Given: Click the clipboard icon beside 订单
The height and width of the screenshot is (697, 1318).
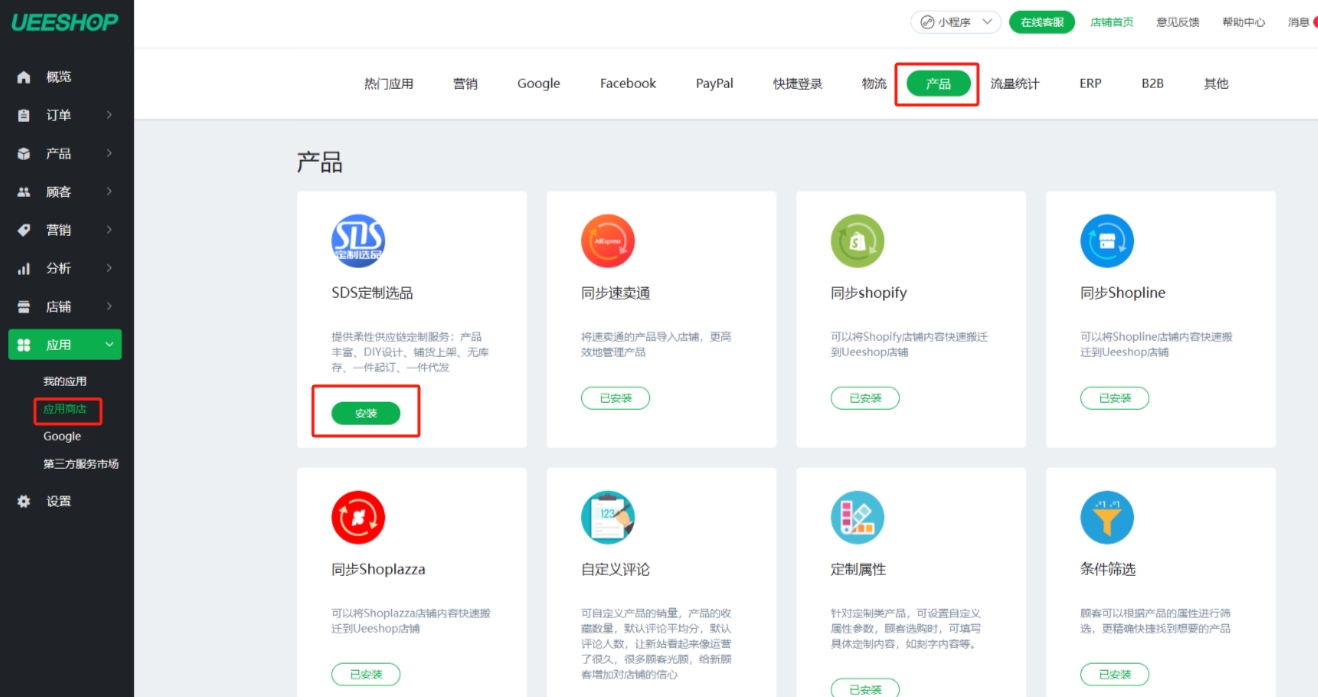Looking at the screenshot, I should (x=24, y=115).
